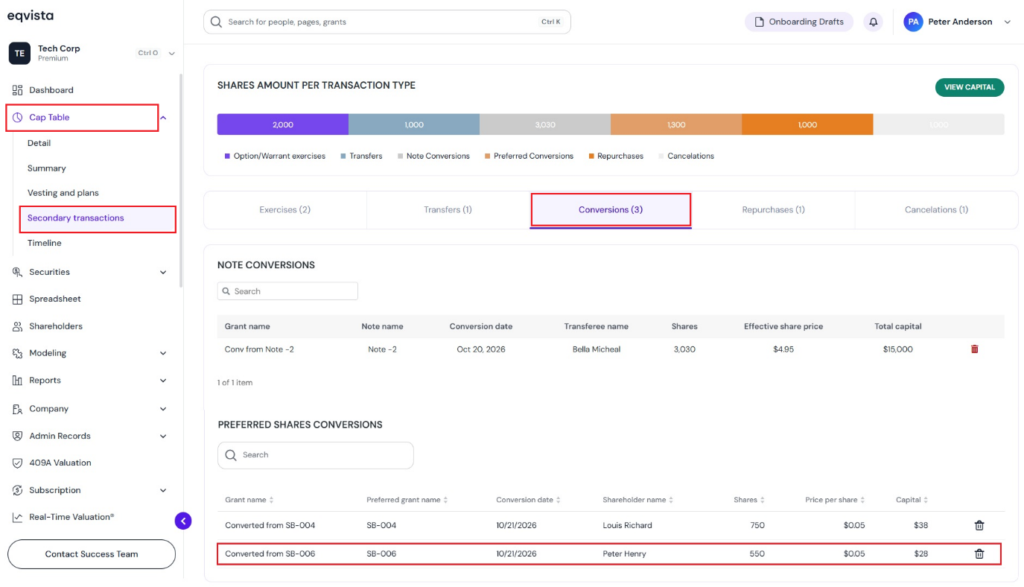Click the Securities sidebar icon
This screenshot has width=1024, height=587.
pyautogui.click(x=18, y=272)
